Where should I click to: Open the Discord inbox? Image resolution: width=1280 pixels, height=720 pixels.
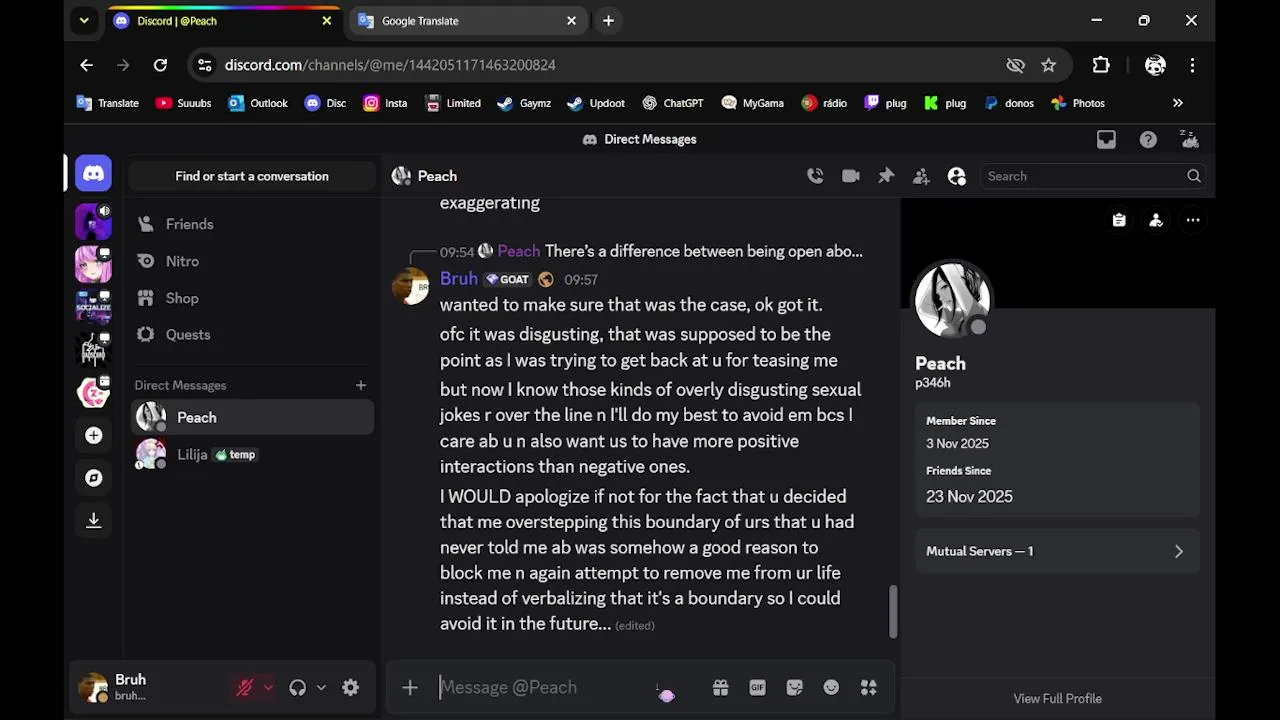pos(1106,140)
